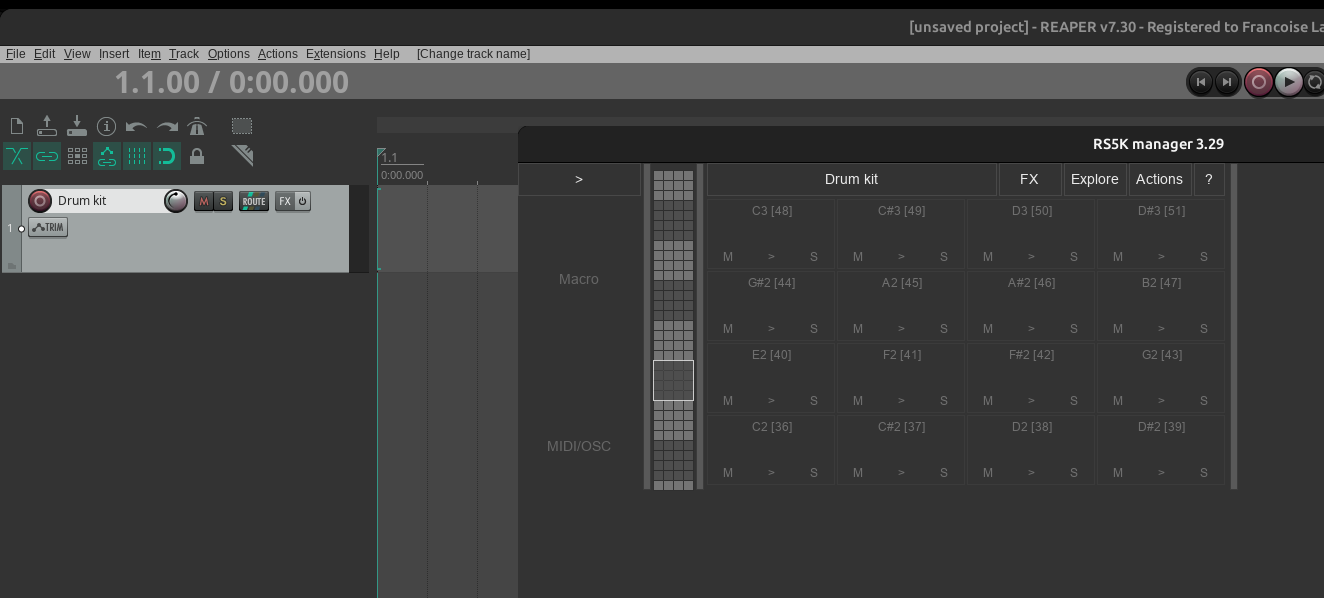Click the Drum kit header in RS5K manager

[x=851, y=179]
